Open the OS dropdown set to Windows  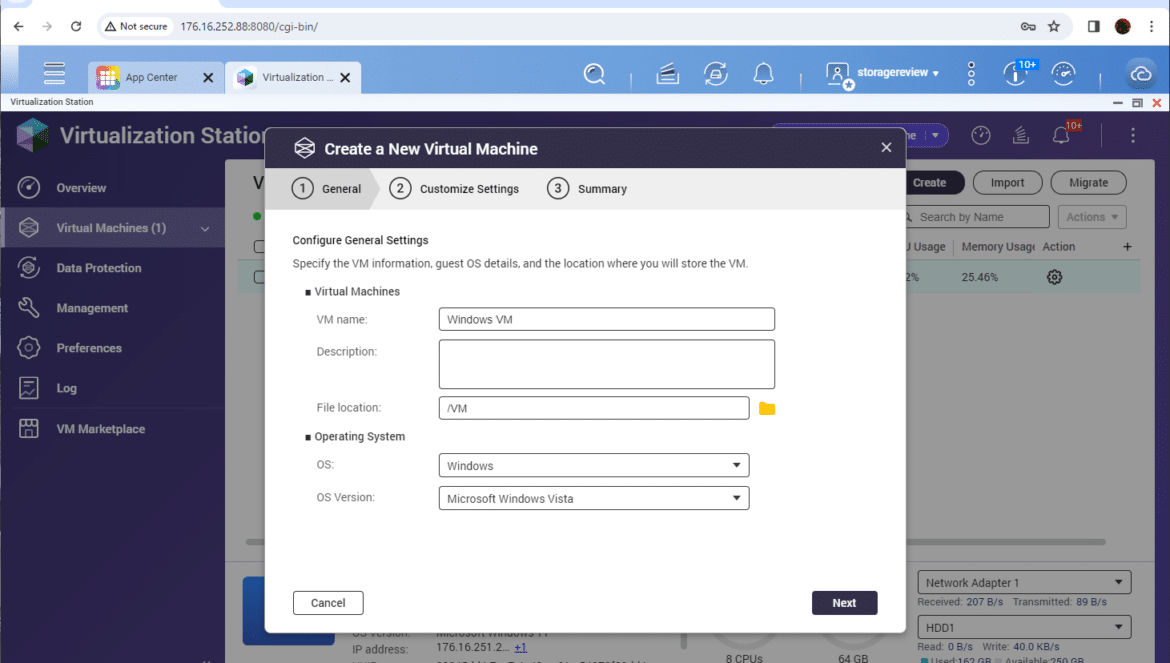point(594,465)
